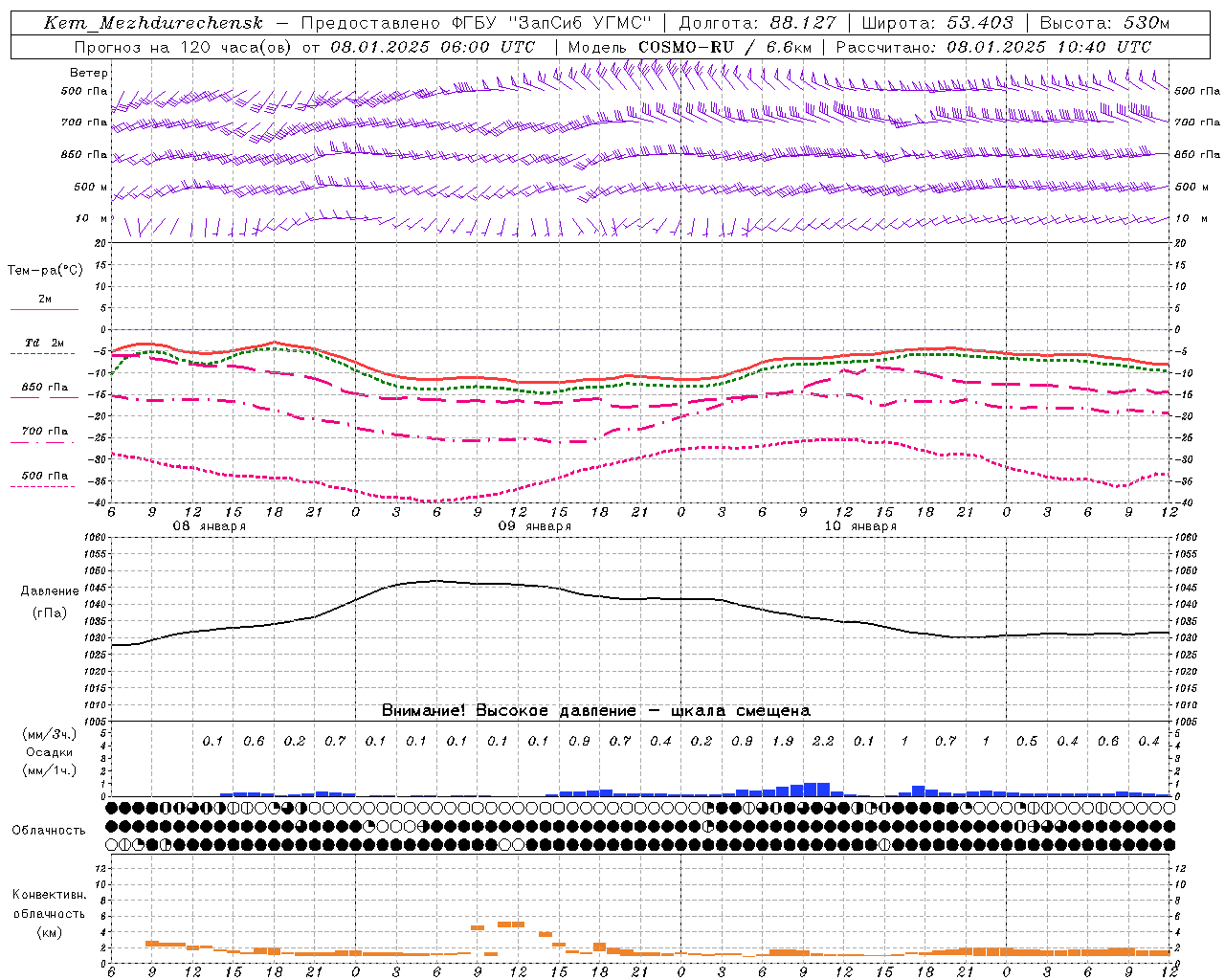Click the Облачность cloud cover label
1225x980 pixels.
(49, 830)
